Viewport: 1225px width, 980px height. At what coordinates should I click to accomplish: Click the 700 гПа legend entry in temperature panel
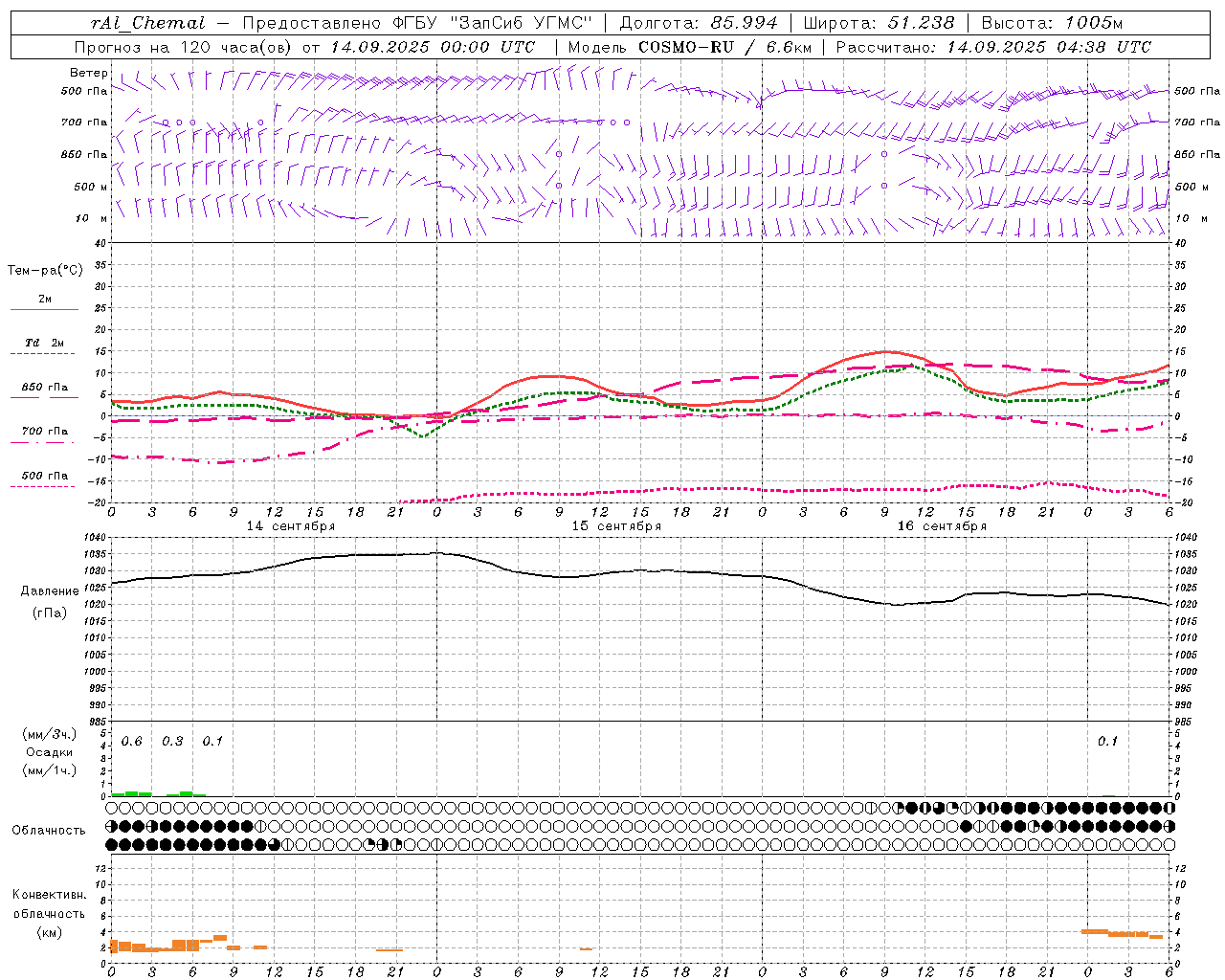[x=45, y=432]
